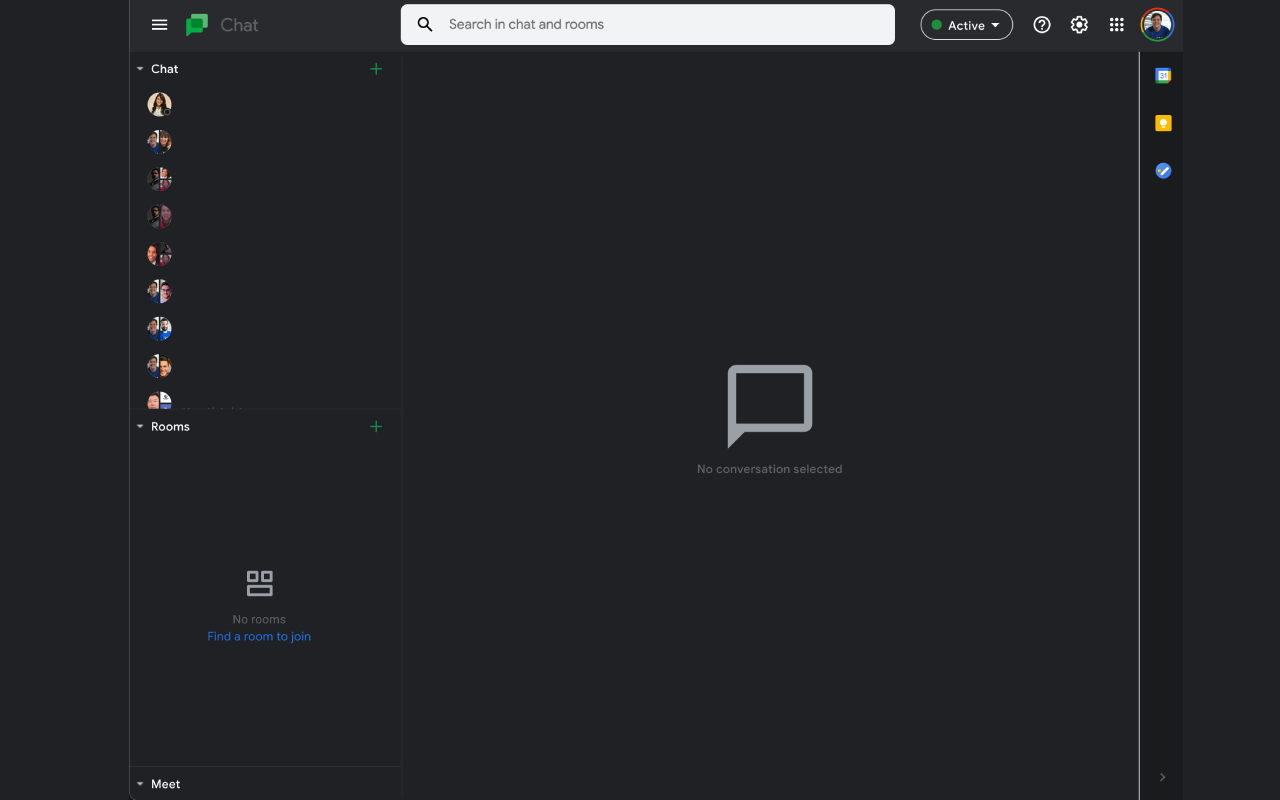Image resolution: width=1280 pixels, height=800 pixels.
Task: Expand the Meet section
Action: [140, 784]
